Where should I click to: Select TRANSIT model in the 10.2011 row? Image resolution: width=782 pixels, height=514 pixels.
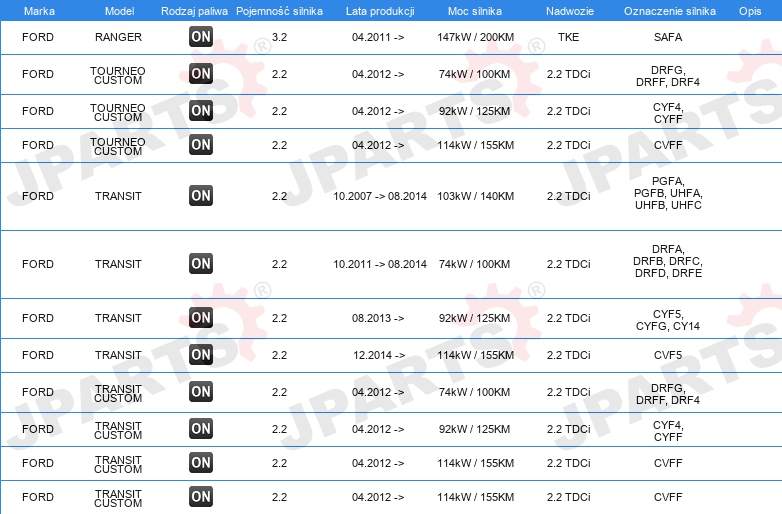pyautogui.click(x=118, y=264)
